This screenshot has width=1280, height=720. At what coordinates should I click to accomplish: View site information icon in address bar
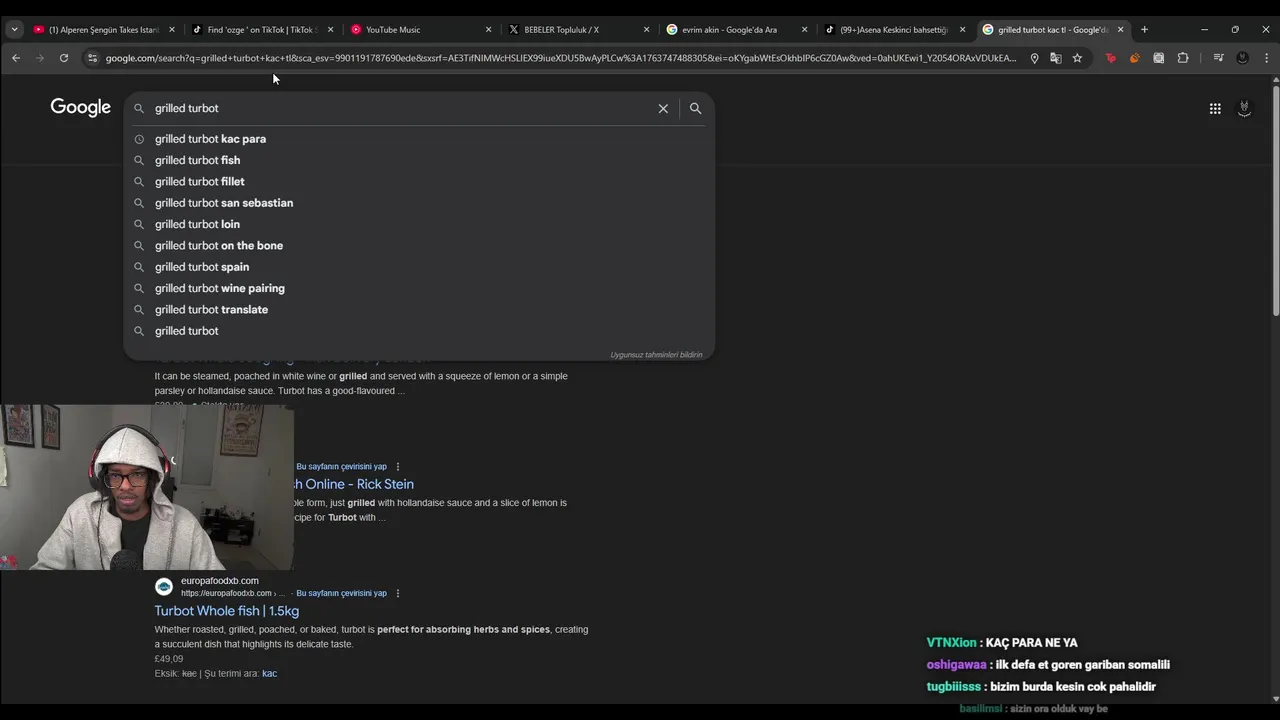93,58
